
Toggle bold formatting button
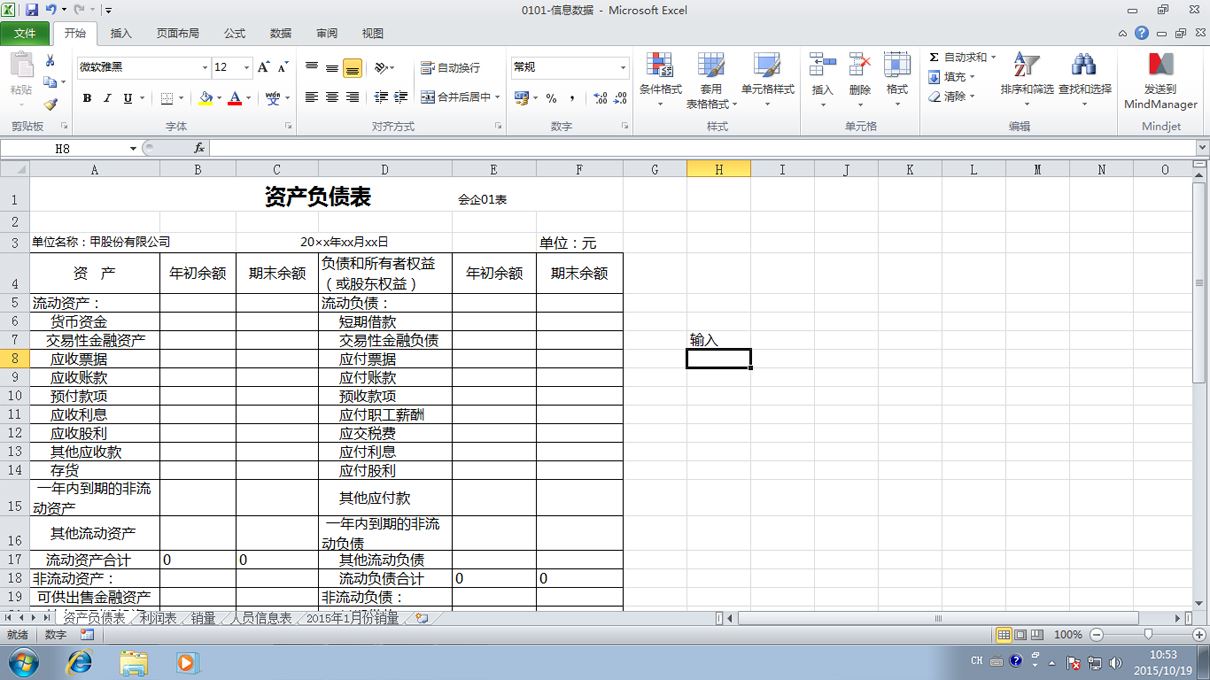(x=87, y=98)
